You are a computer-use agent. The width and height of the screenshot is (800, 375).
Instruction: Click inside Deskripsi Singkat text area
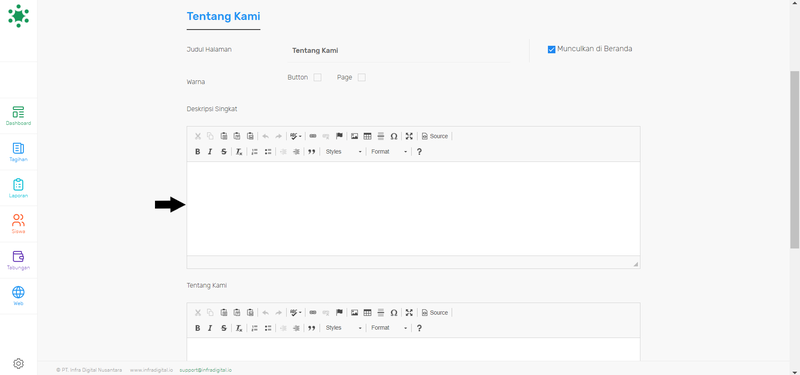pyautogui.click(x=413, y=209)
